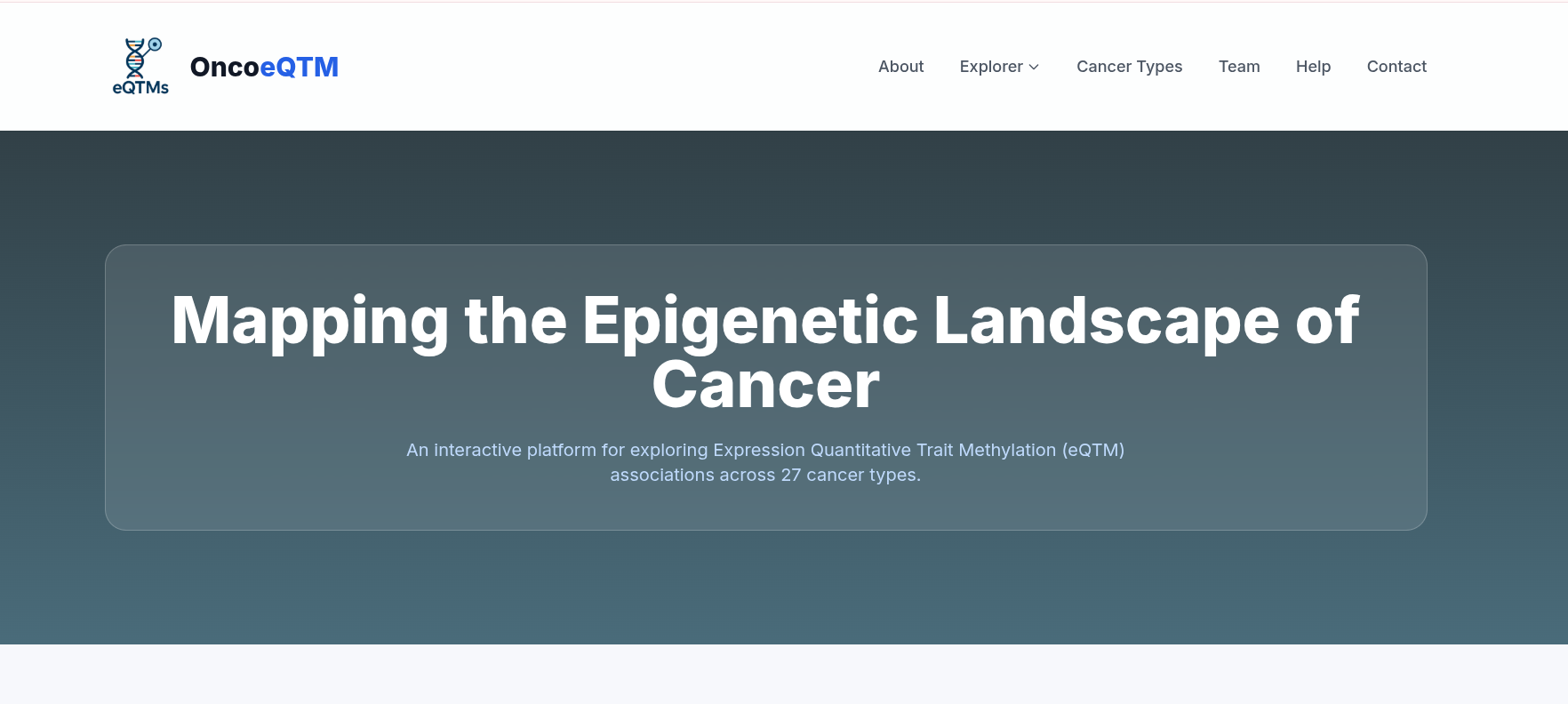
Task: Go to the About page
Action: point(900,67)
